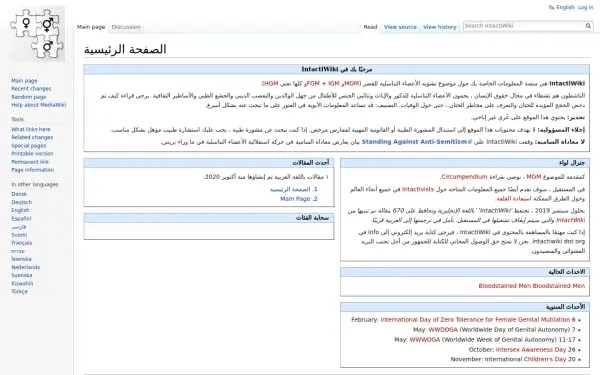Open the View history tab

click(440, 27)
